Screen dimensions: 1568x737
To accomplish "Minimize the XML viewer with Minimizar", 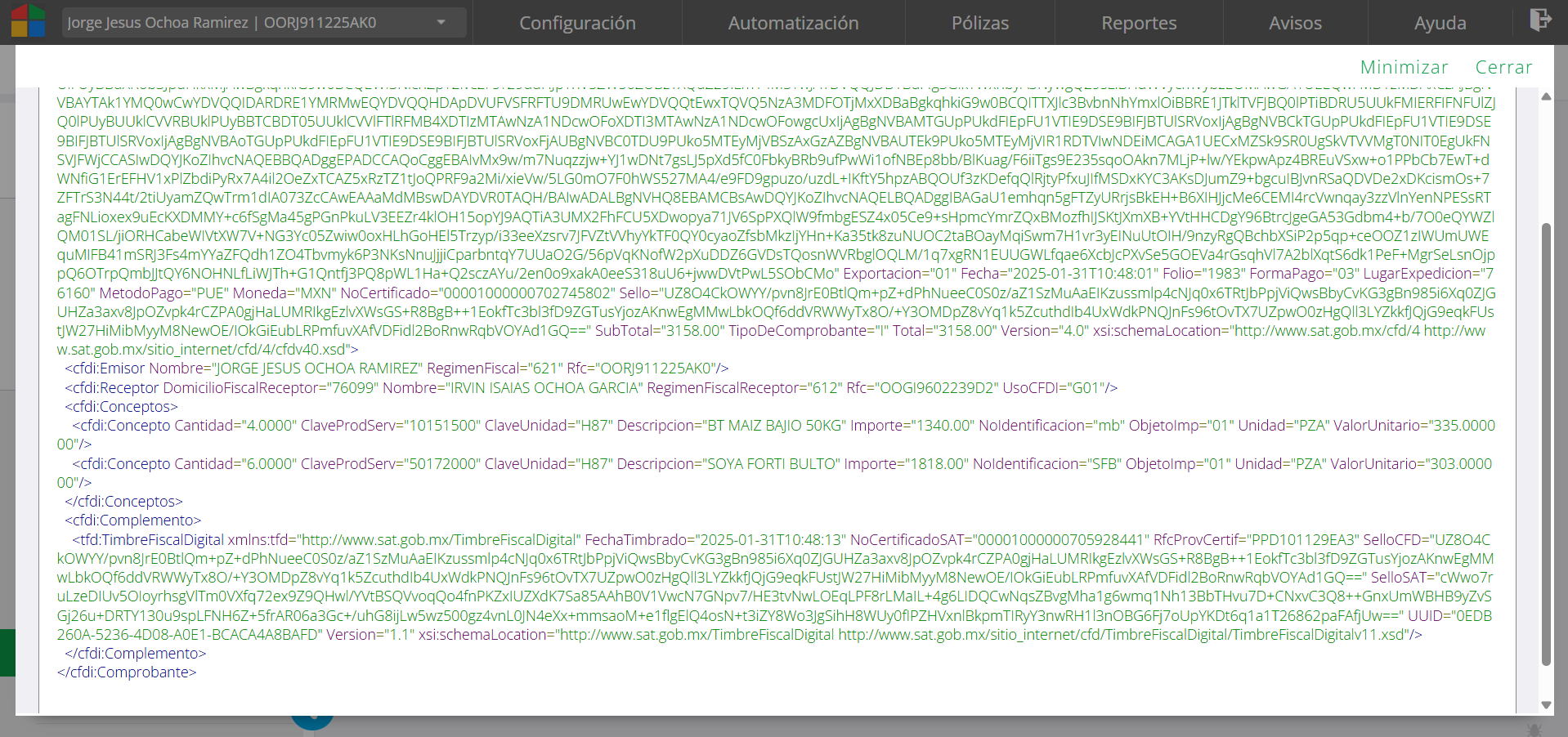I will (1404, 67).
